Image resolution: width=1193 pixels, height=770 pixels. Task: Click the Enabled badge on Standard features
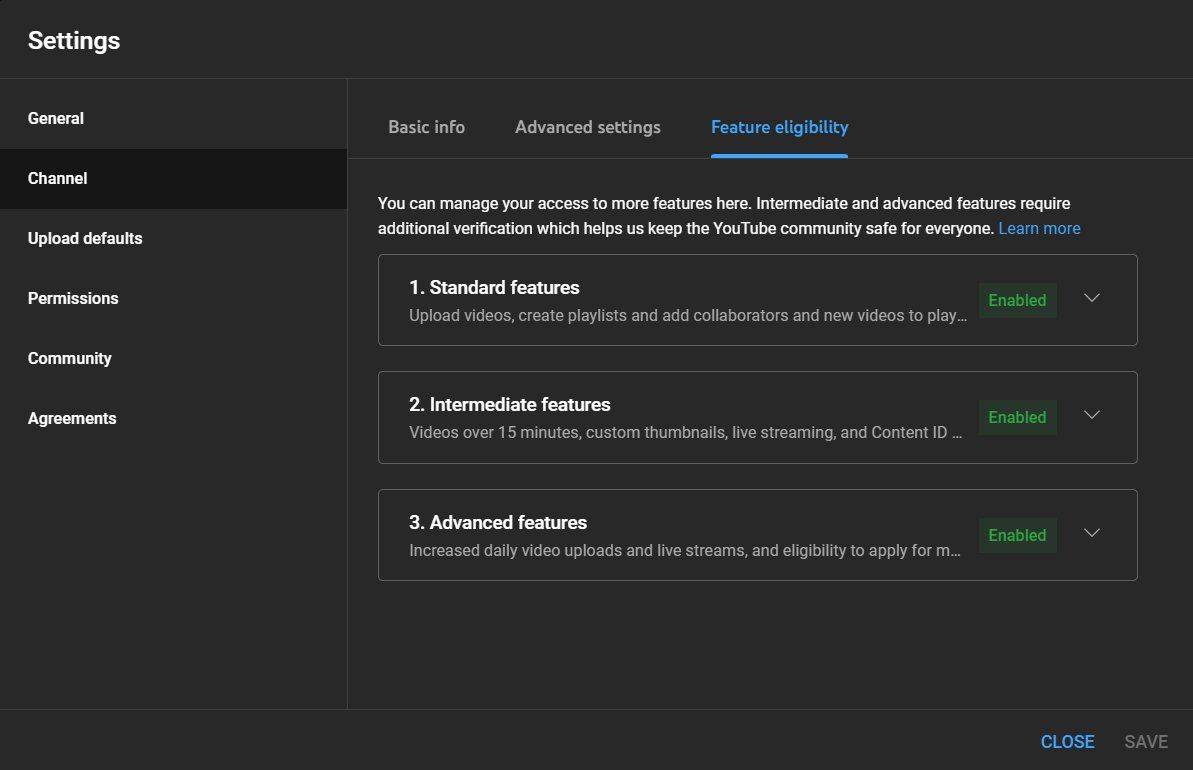[x=1017, y=300]
